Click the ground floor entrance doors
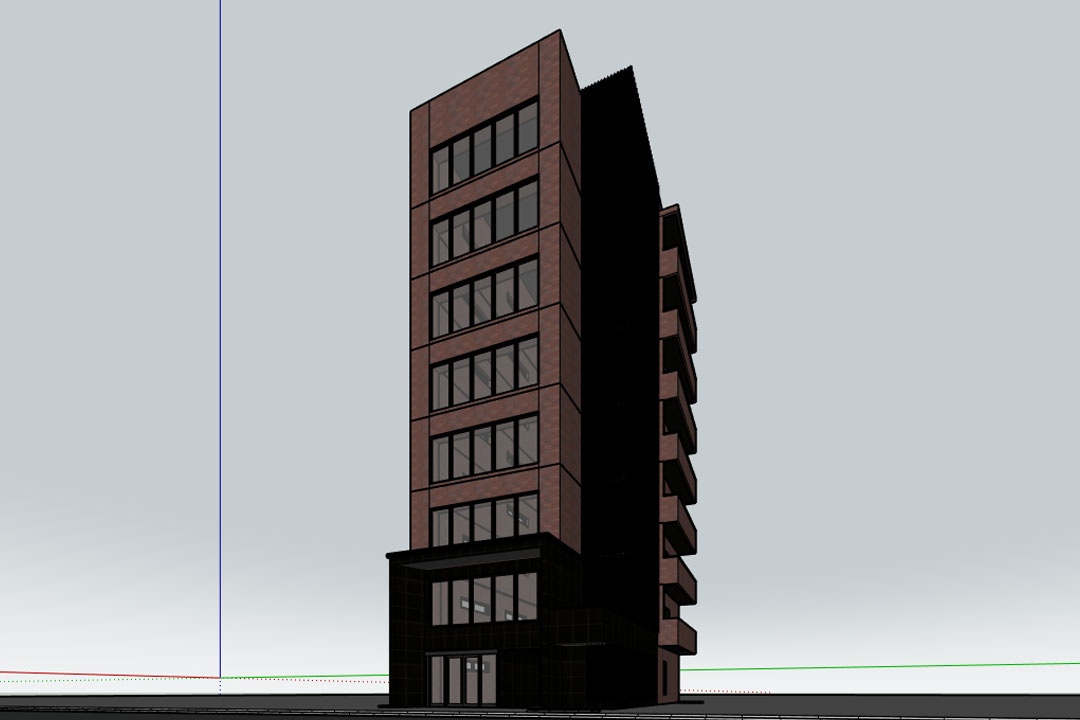The image size is (1080, 720). [x=461, y=679]
